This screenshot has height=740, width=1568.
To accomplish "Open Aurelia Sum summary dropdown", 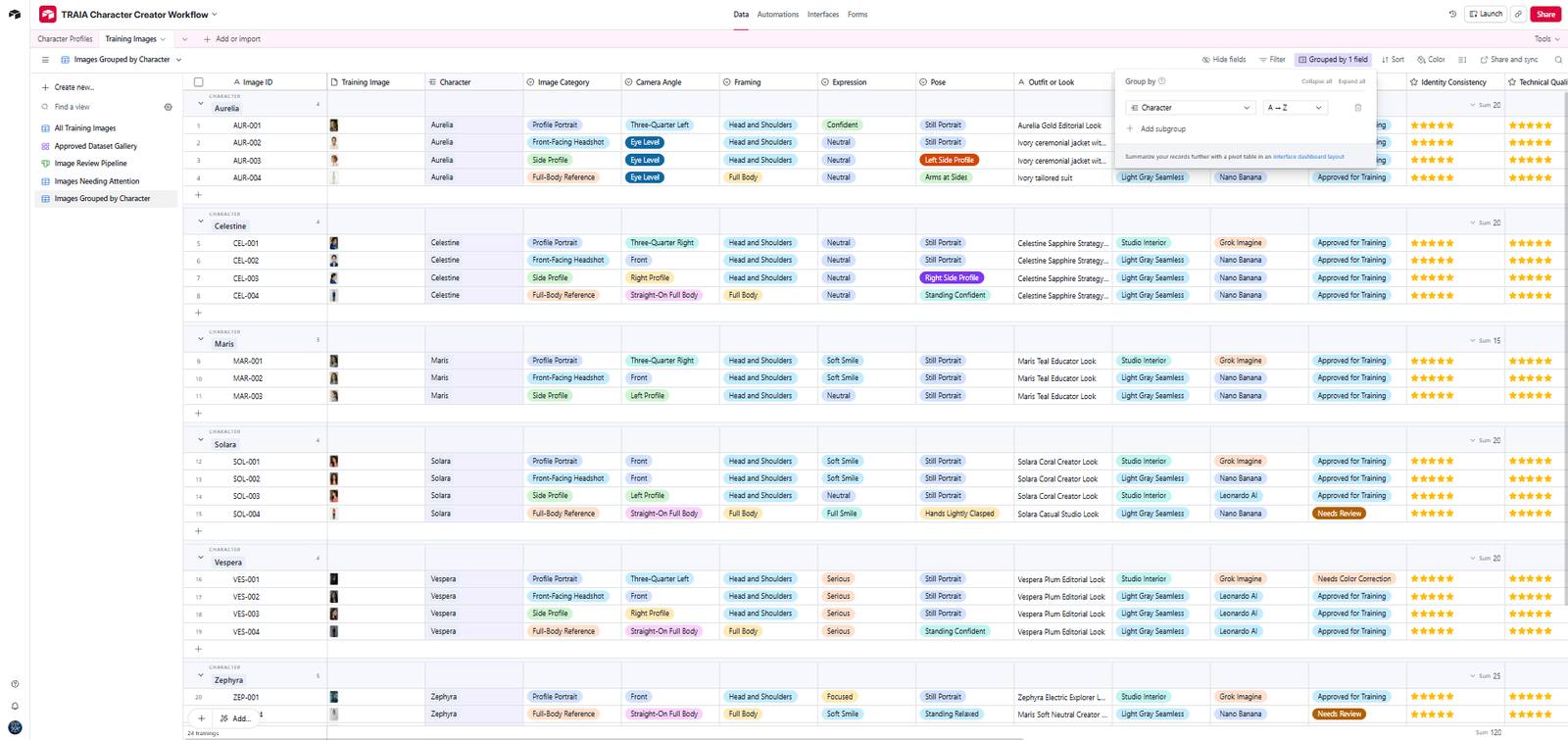I will [1485, 105].
